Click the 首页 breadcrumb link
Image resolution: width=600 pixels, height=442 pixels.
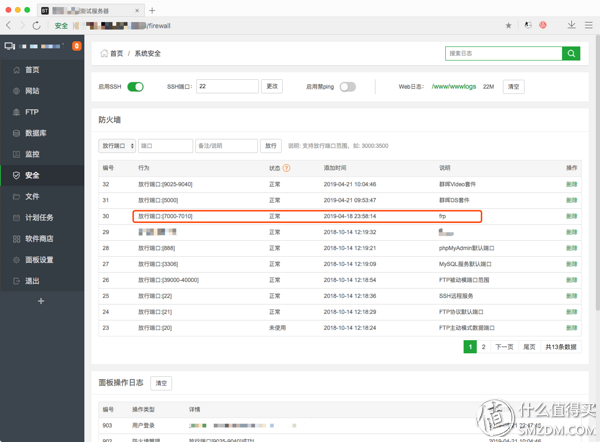[x=117, y=54]
